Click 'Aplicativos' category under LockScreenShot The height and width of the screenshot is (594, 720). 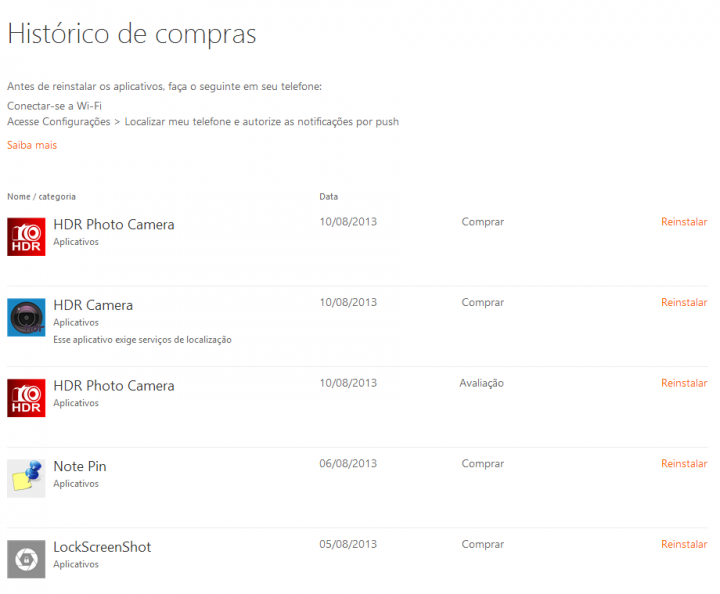(76, 565)
